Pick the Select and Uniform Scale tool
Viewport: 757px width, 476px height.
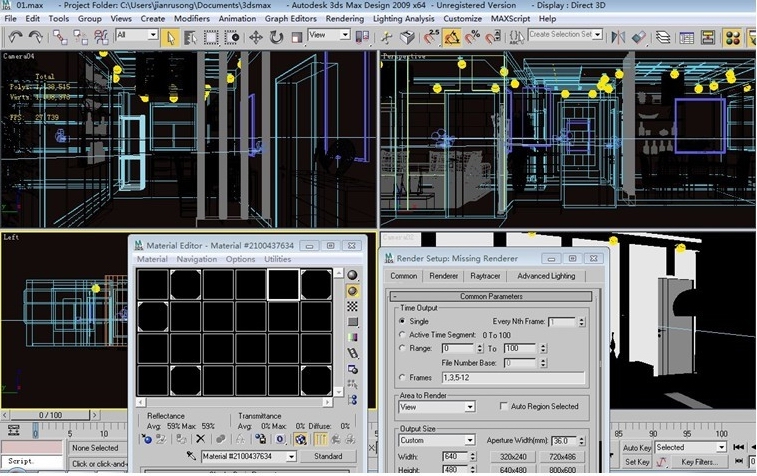click(296, 37)
